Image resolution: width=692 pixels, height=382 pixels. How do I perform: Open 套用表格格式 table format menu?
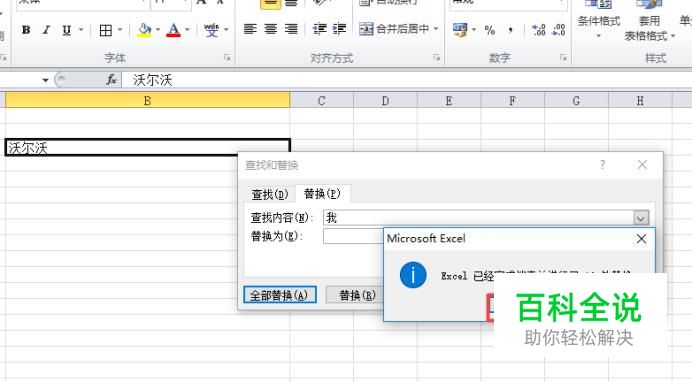[x=649, y=21]
